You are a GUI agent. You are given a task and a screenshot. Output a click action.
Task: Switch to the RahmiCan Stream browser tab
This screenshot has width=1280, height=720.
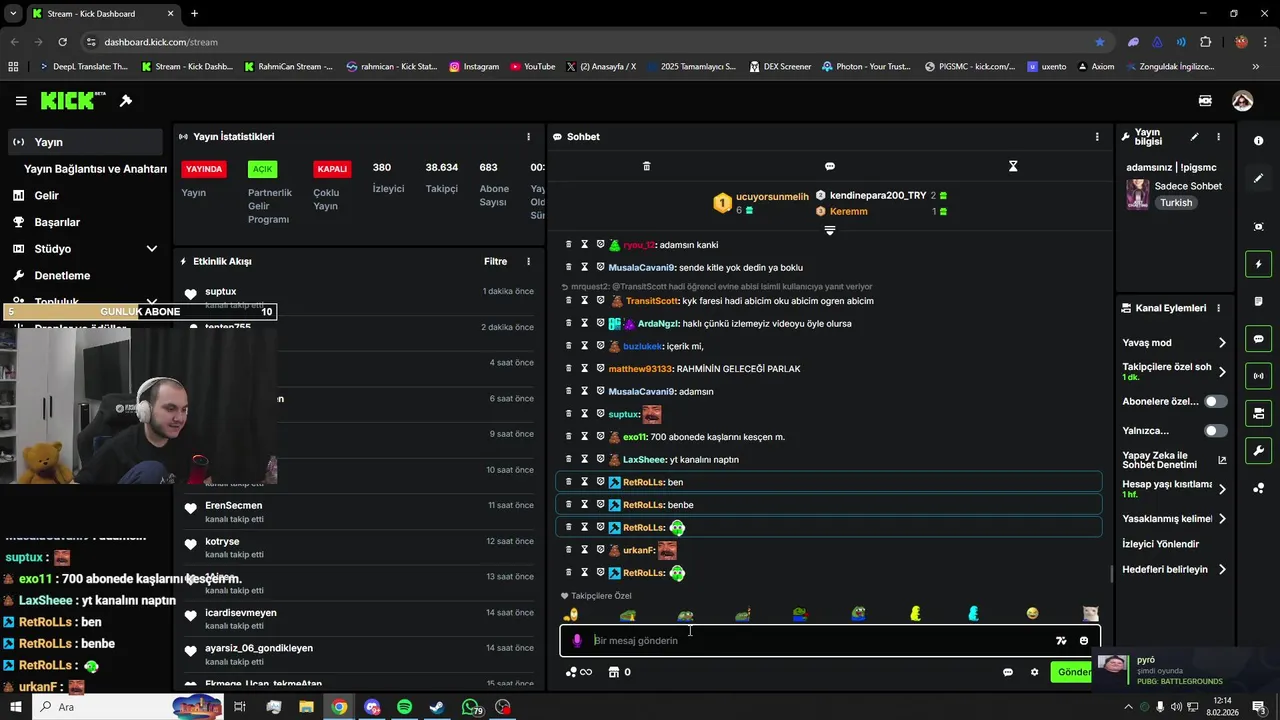[x=287, y=67]
